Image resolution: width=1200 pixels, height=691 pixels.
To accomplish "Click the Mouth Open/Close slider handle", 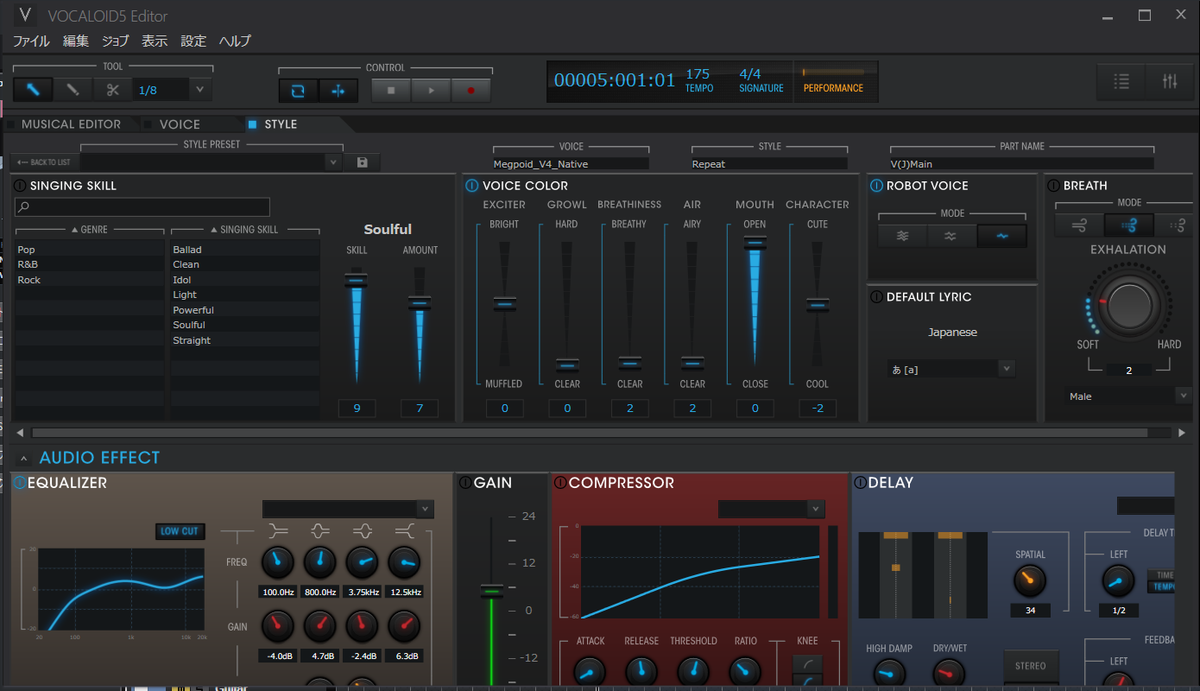I will pyautogui.click(x=755, y=242).
